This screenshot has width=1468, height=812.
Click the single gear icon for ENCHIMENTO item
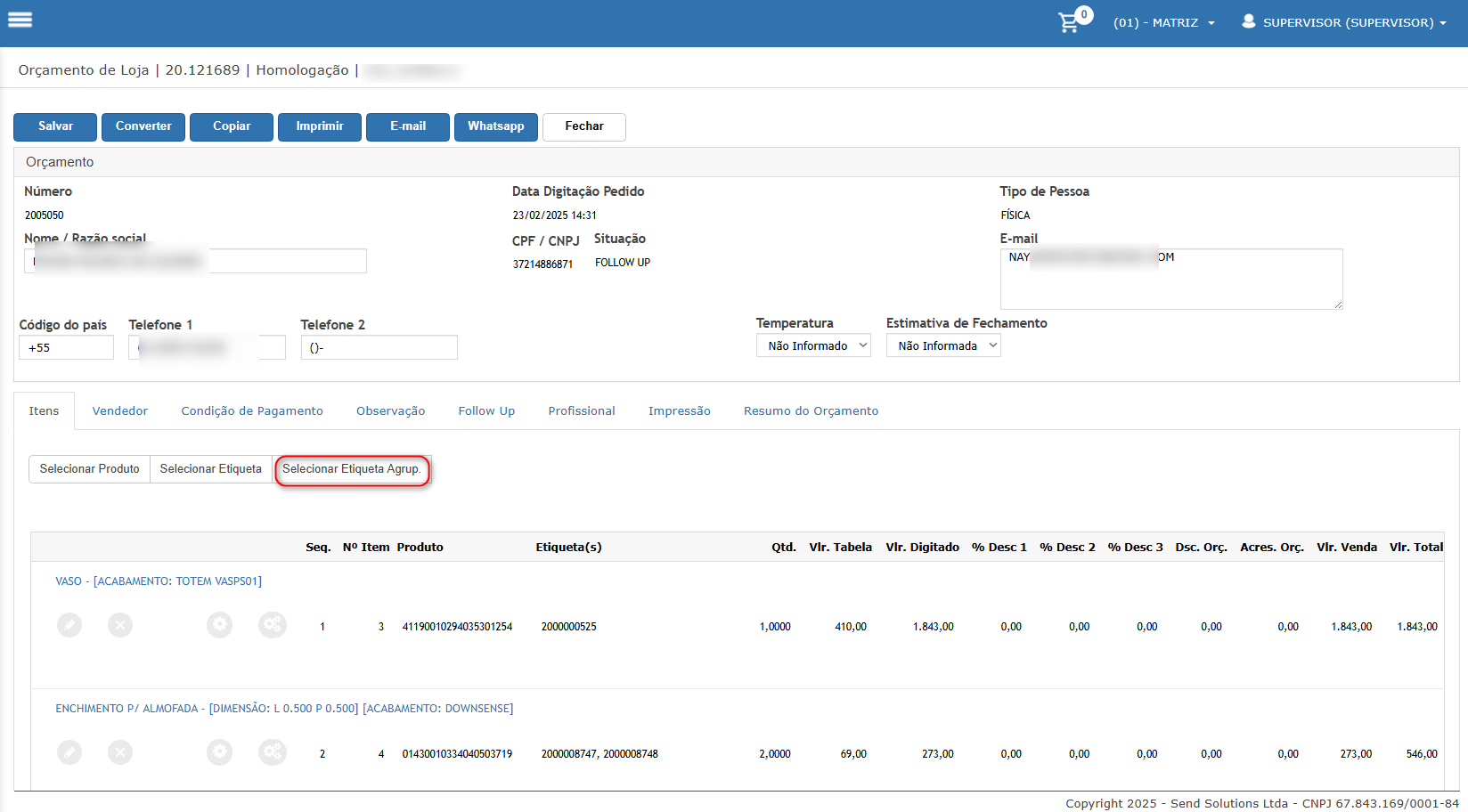220,752
